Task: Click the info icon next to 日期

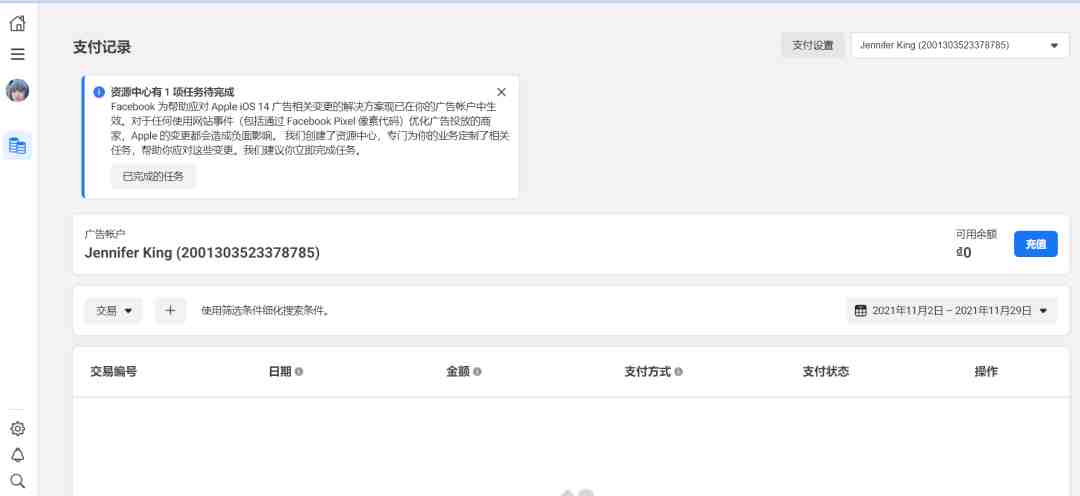Action: point(299,371)
